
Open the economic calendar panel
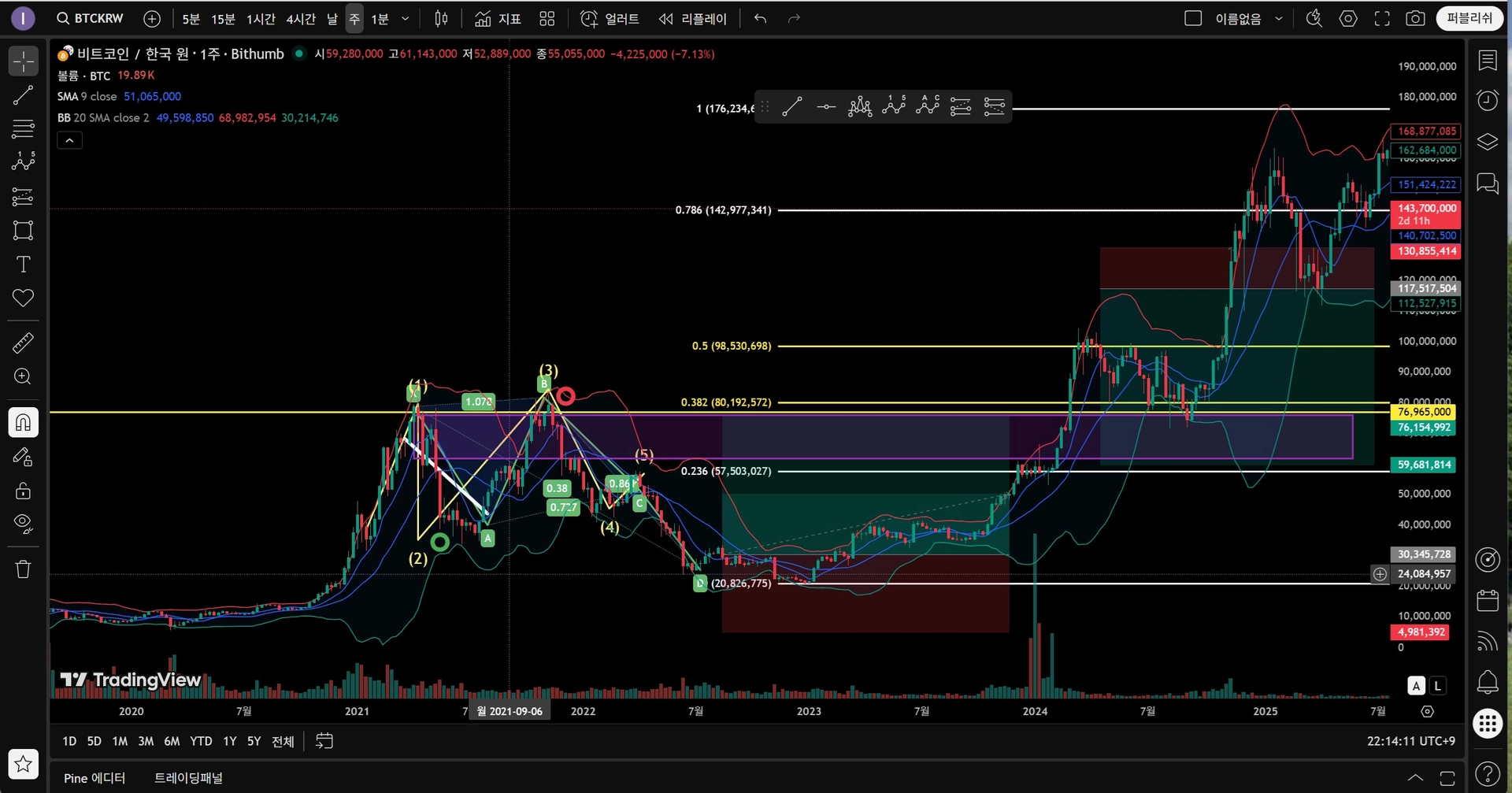tap(1488, 600)
